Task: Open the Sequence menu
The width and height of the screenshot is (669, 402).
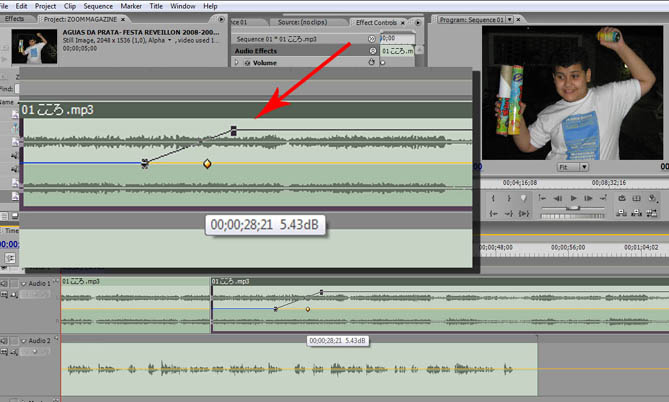Action: (x=98, y=6)
